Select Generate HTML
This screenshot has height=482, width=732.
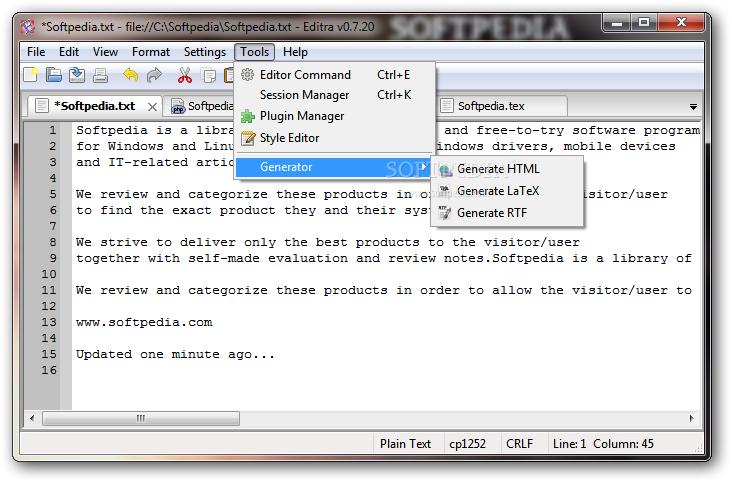point(507,169)
